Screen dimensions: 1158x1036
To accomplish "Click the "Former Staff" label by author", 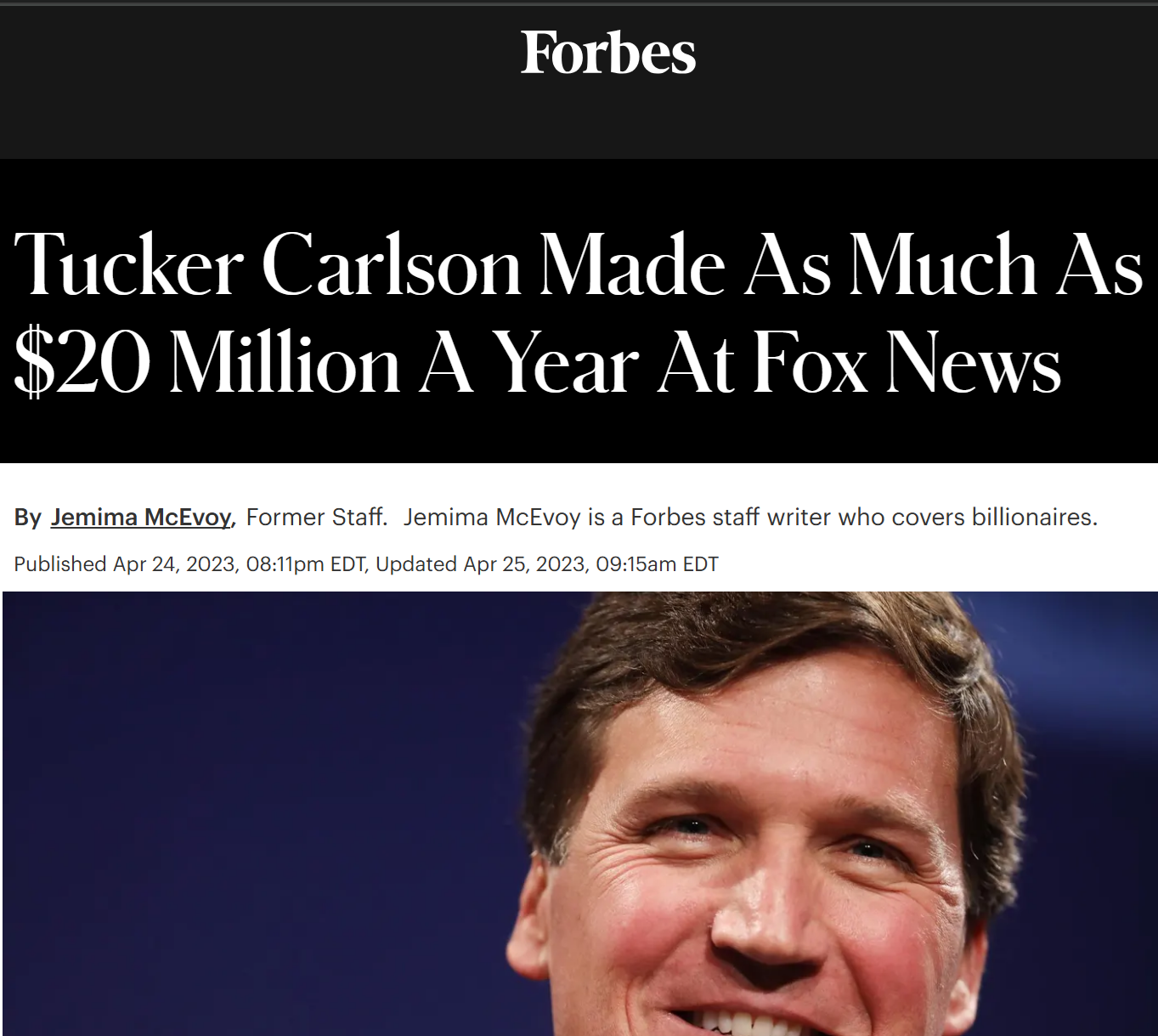I will (316, 517).
